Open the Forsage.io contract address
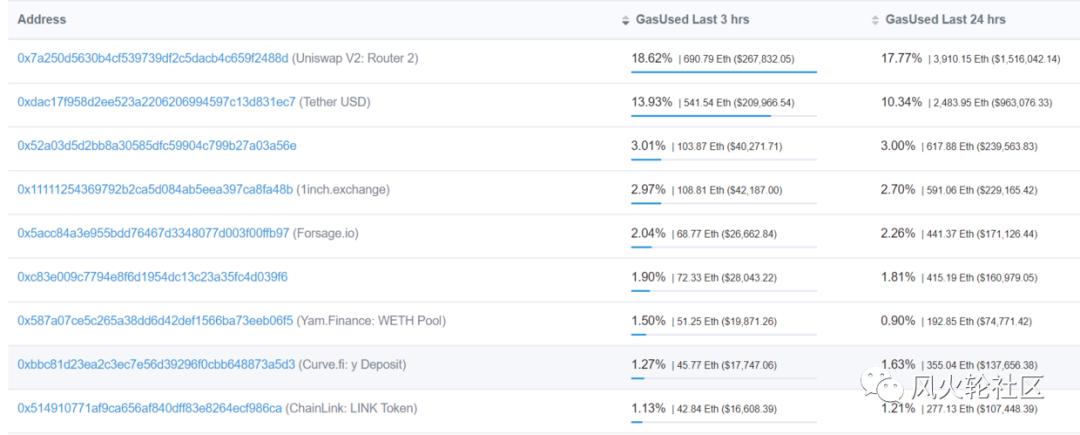Screen dimensions: 1080x435 tap(153, 233)
